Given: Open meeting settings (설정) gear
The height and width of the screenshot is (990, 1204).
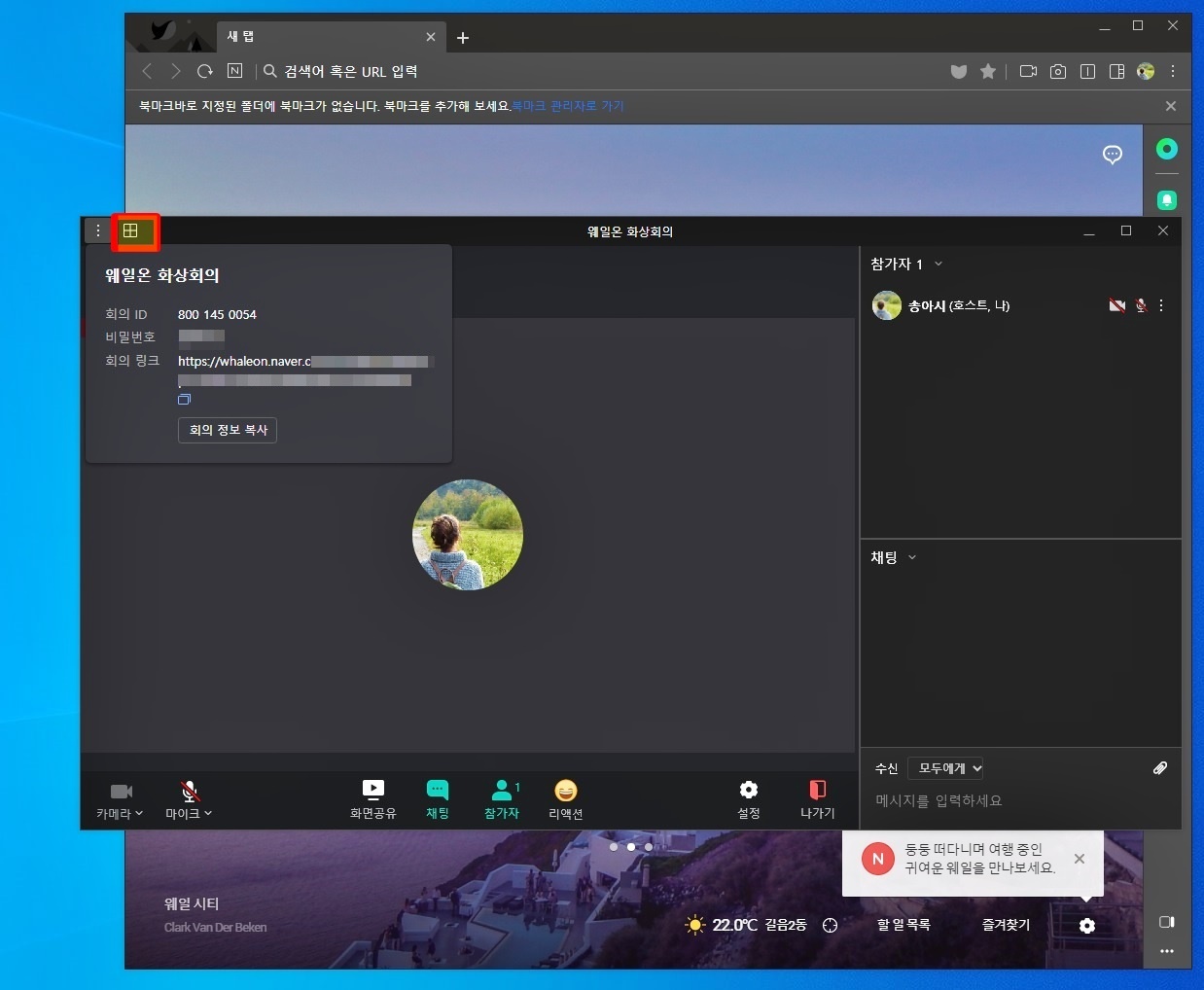Looking at the screenshot, I should [749, 799].
